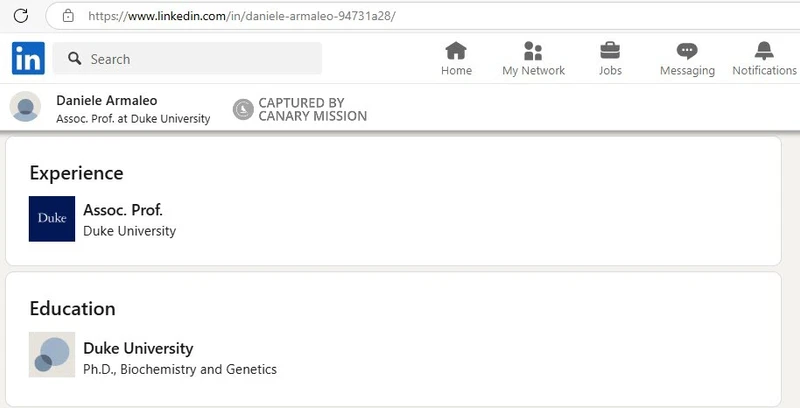Click Daniele Armaleo name in sticky header
This screenshot has width=800, height=408.
[x=107, y=100]
